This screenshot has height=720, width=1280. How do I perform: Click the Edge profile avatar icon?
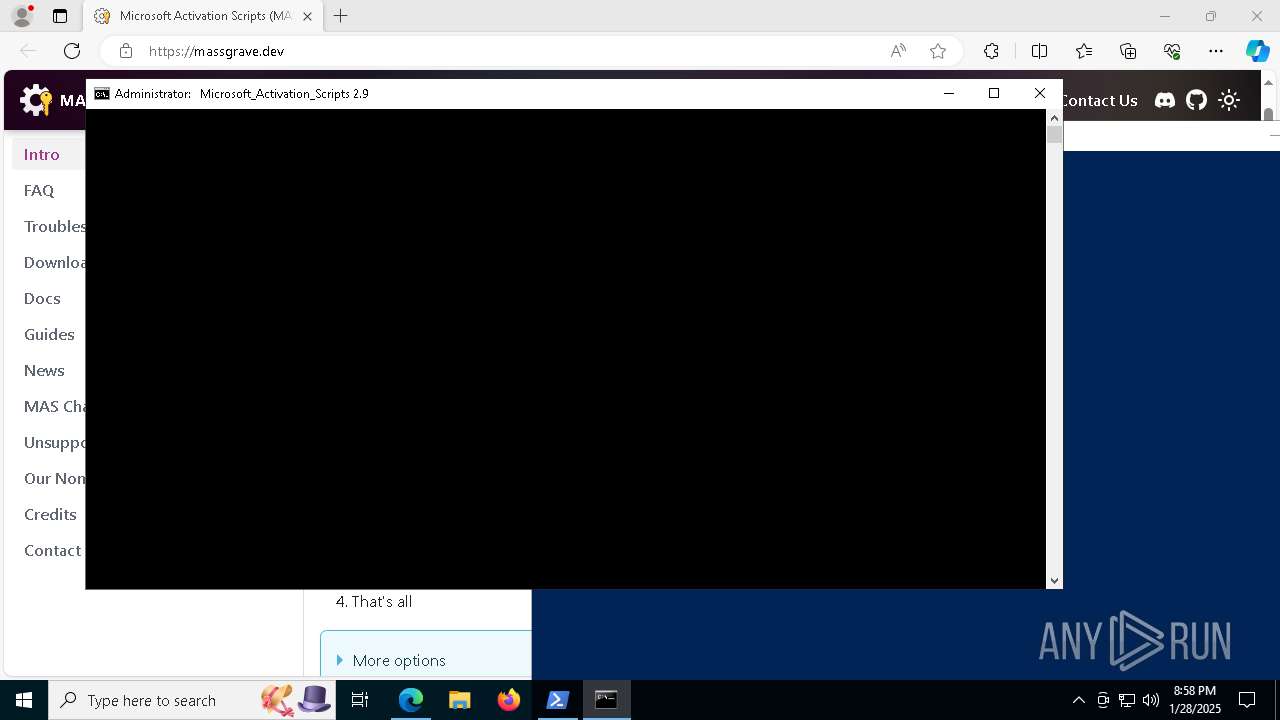click(21, 16)
